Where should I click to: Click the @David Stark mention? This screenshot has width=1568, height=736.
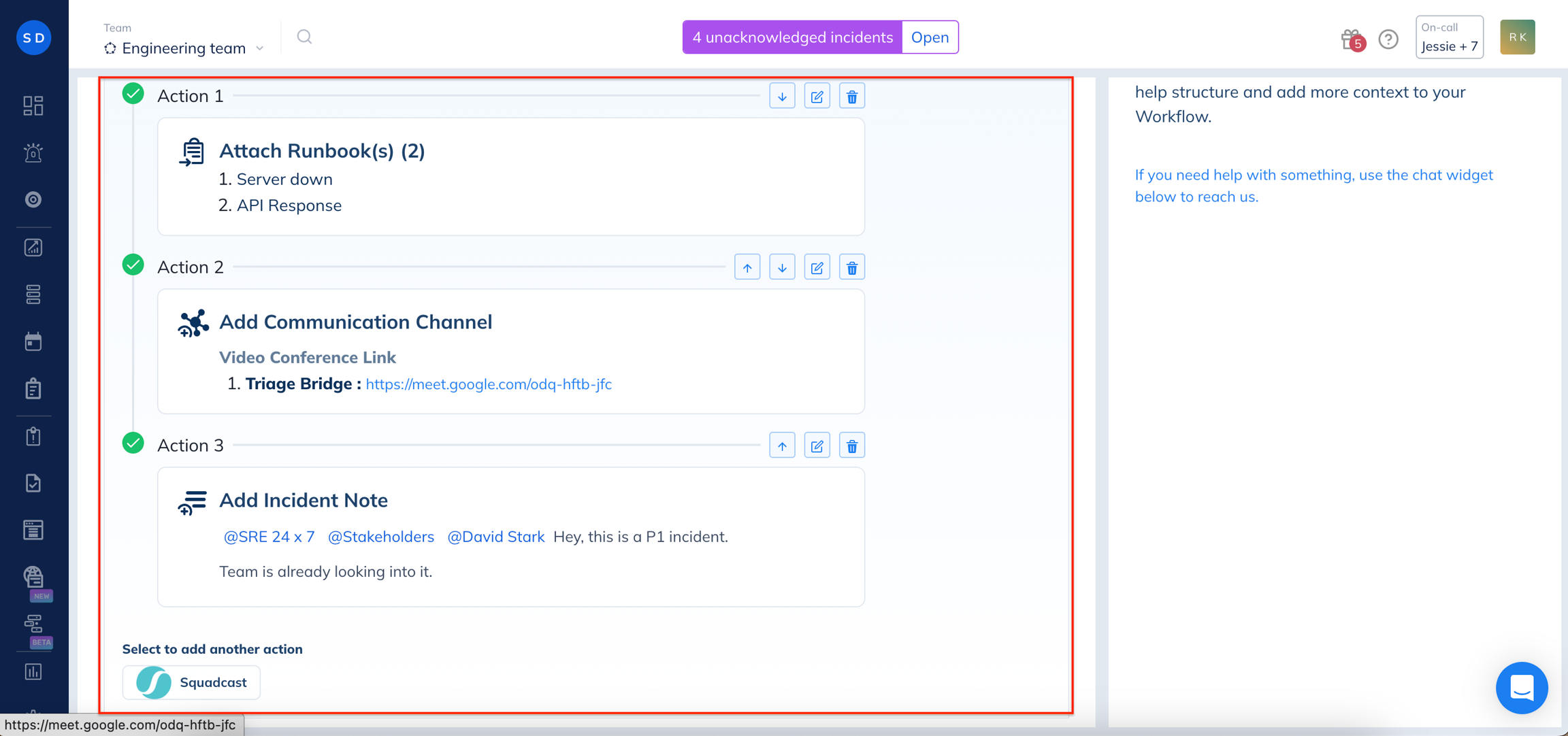tap(495, 537)
